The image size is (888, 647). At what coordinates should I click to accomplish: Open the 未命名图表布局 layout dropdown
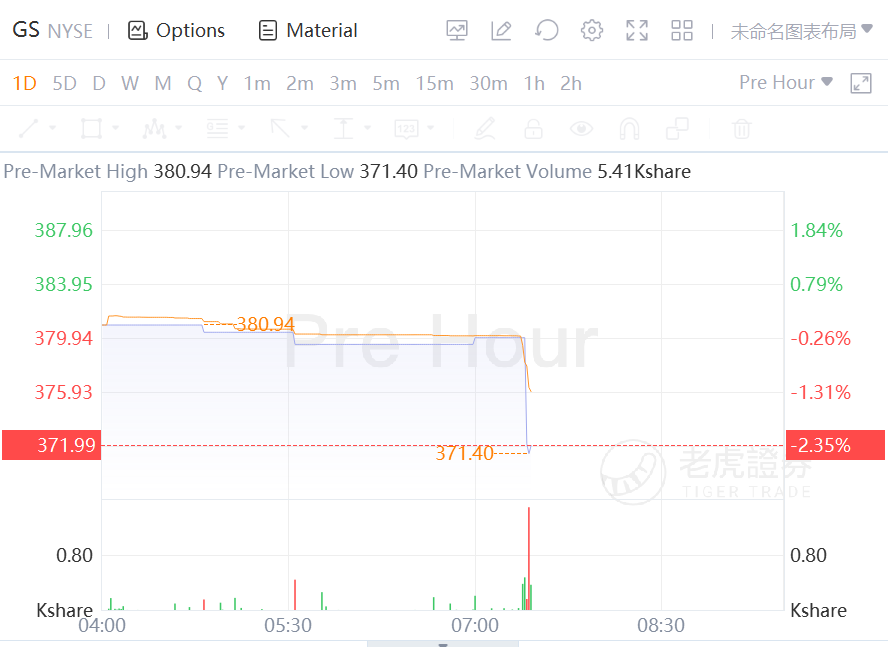pos(801,31)
